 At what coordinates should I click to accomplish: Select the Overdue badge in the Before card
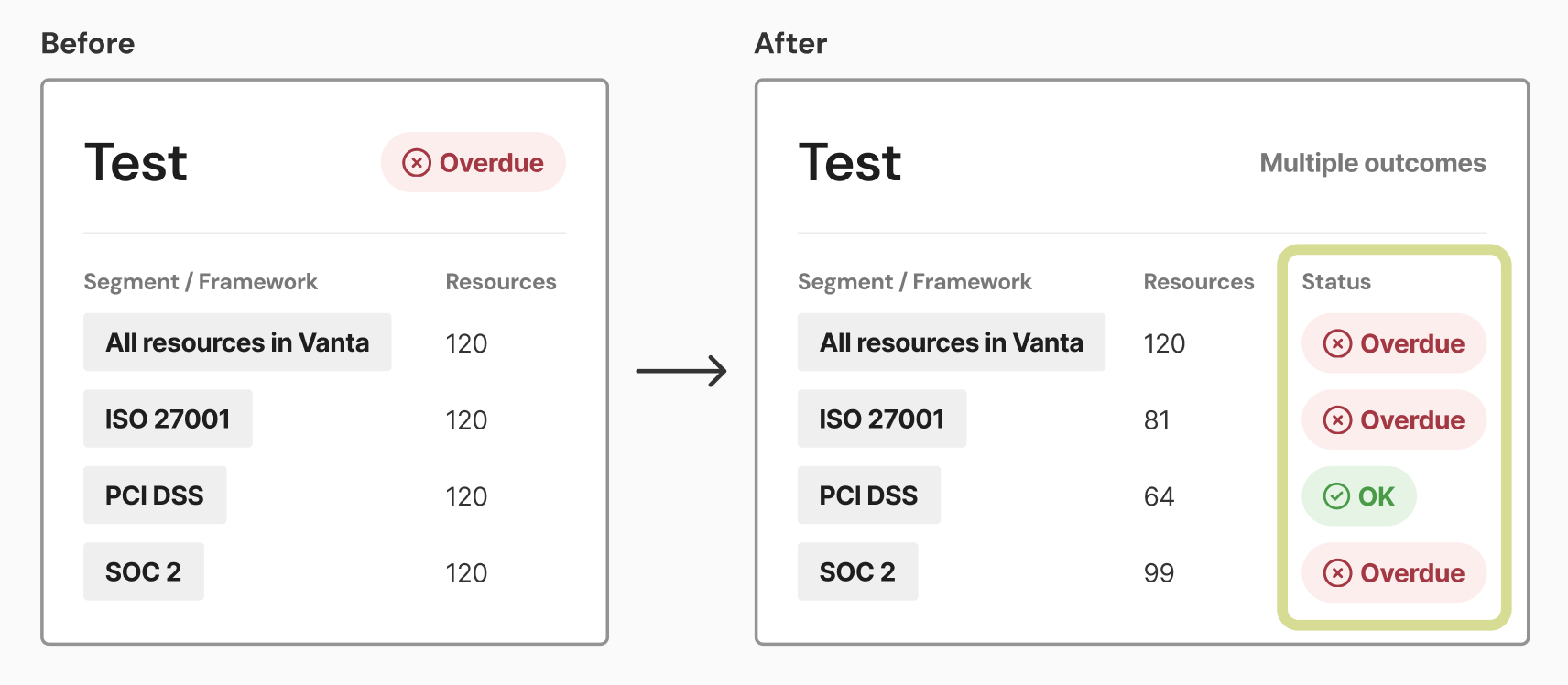(x=474, y=163)
